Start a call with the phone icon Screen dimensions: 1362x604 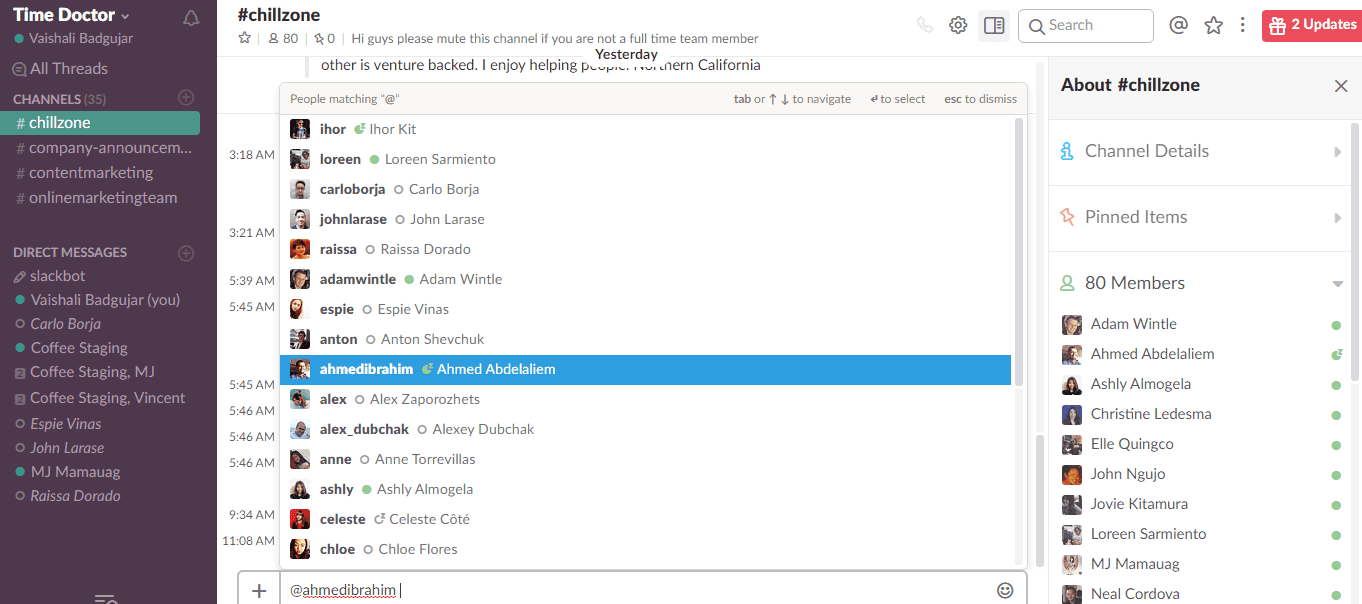(x=923, y=25)
